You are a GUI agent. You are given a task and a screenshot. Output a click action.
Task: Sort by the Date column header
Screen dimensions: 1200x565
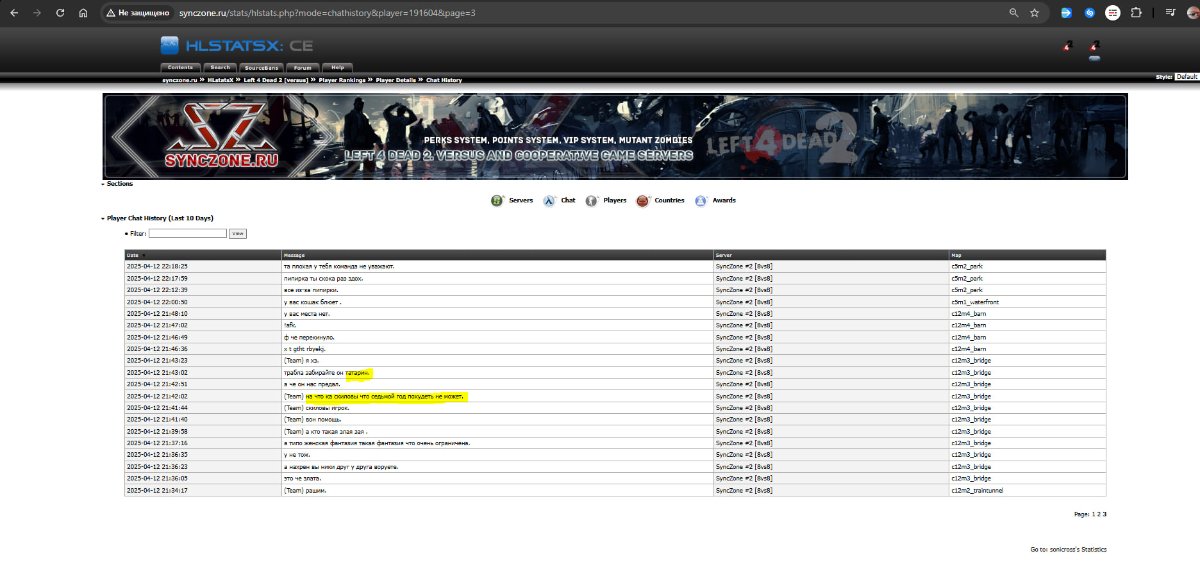[x=133, y=255]
